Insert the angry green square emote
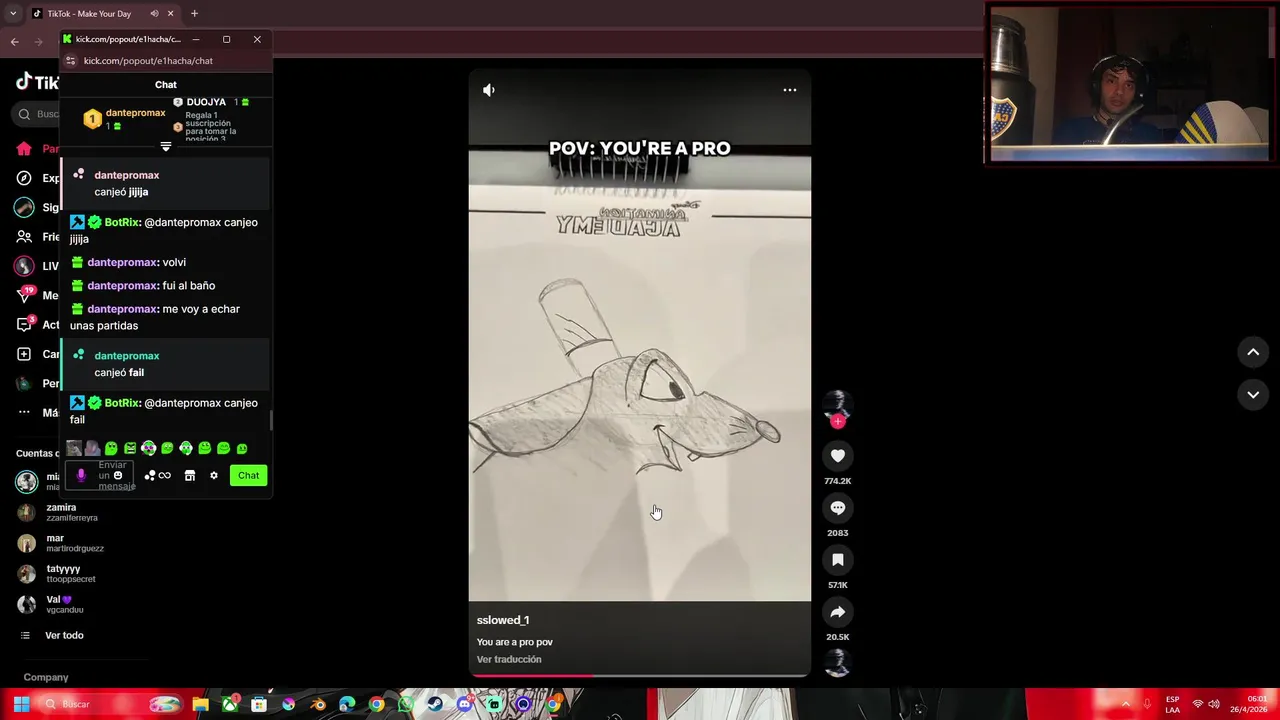Image resolution: width=1280 pixels, height=720 pixels. (x=130, y=448)
